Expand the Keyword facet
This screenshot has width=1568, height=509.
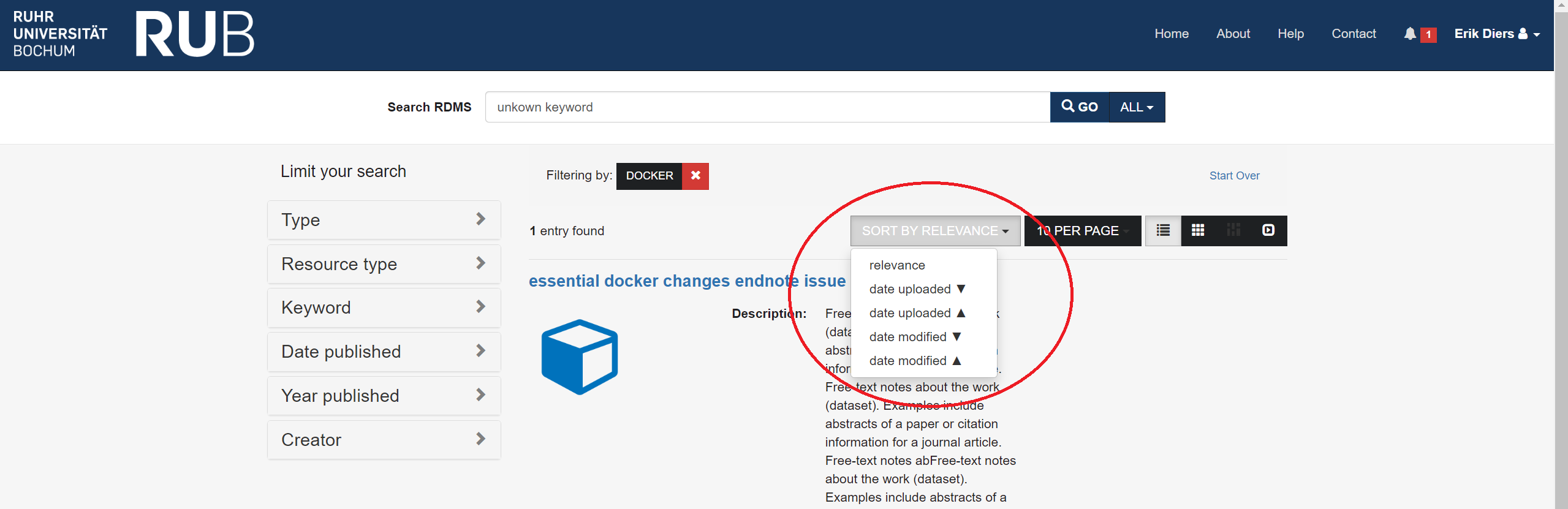point(384,307)
